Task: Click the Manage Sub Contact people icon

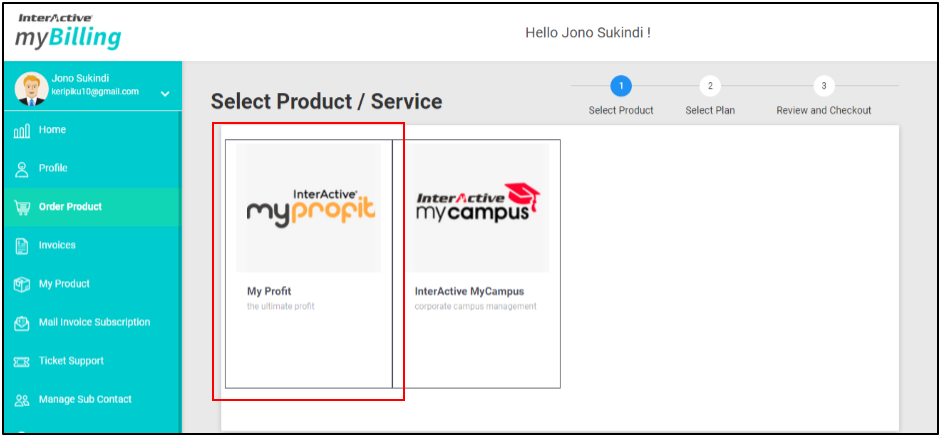Action: [x=21, y=400]
